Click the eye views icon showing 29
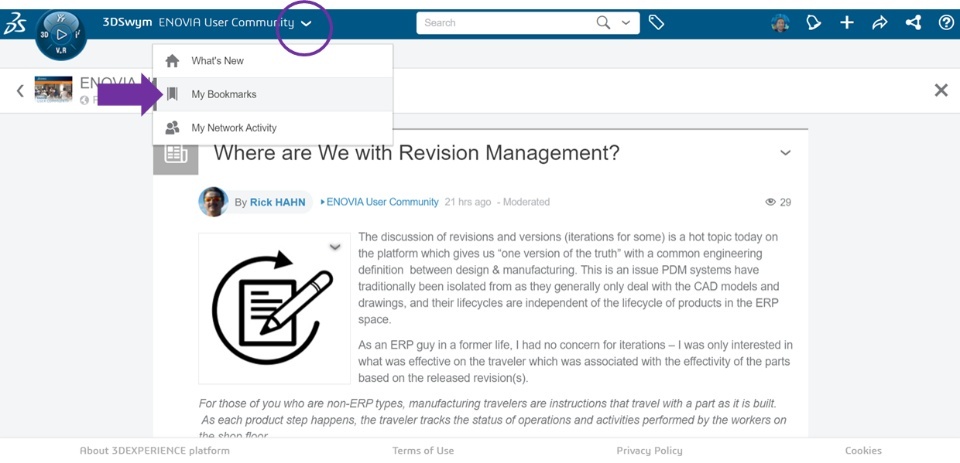The height and width of the screenshot is (463, 960). click(x=771, y=202)
